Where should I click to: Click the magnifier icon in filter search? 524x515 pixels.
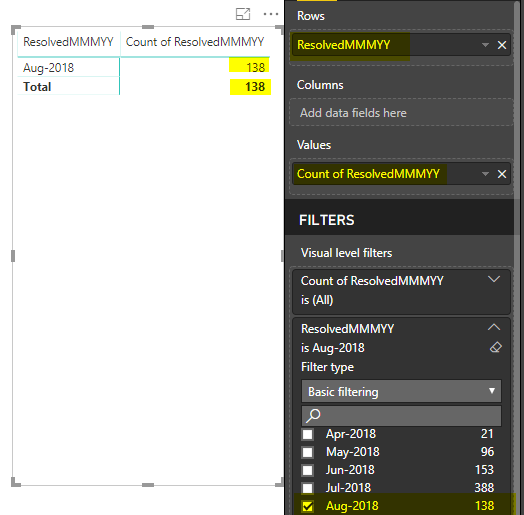(313, 415)
